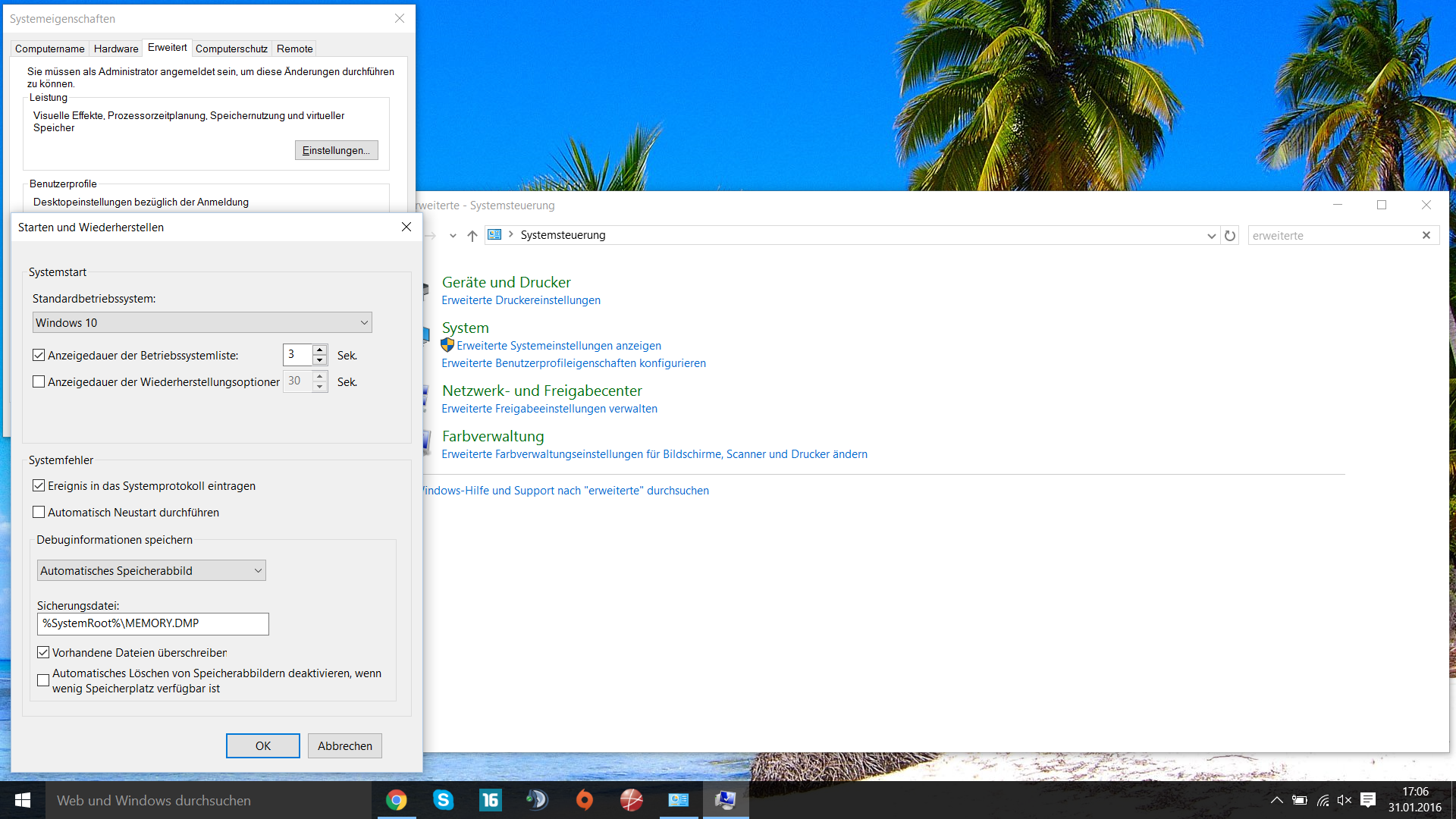
Task: Toggle Vorhandene Dateien überschreiben checkbox
Action: (43, 653)
